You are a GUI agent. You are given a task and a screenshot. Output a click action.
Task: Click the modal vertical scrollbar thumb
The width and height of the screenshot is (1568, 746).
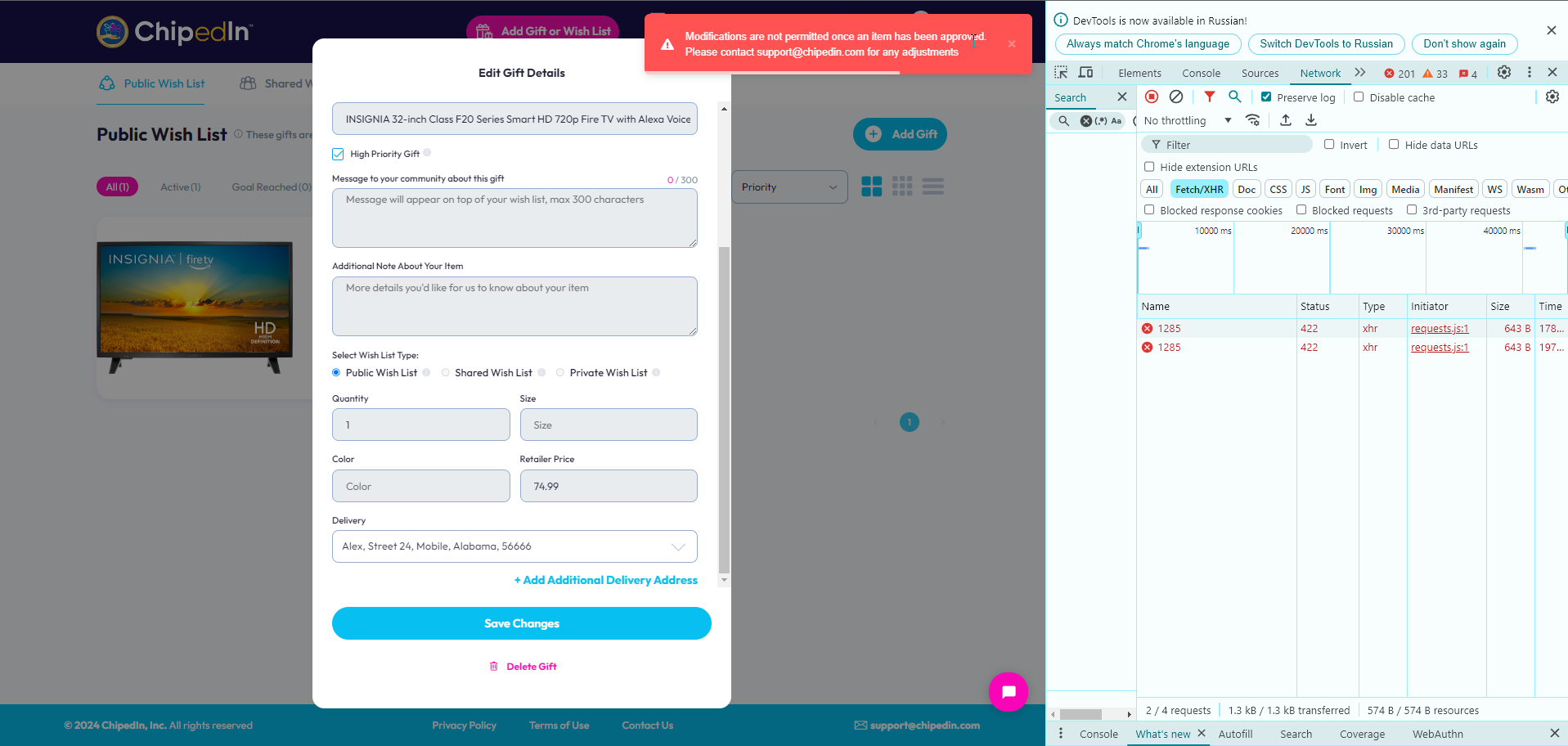click(x=723, y=409)
